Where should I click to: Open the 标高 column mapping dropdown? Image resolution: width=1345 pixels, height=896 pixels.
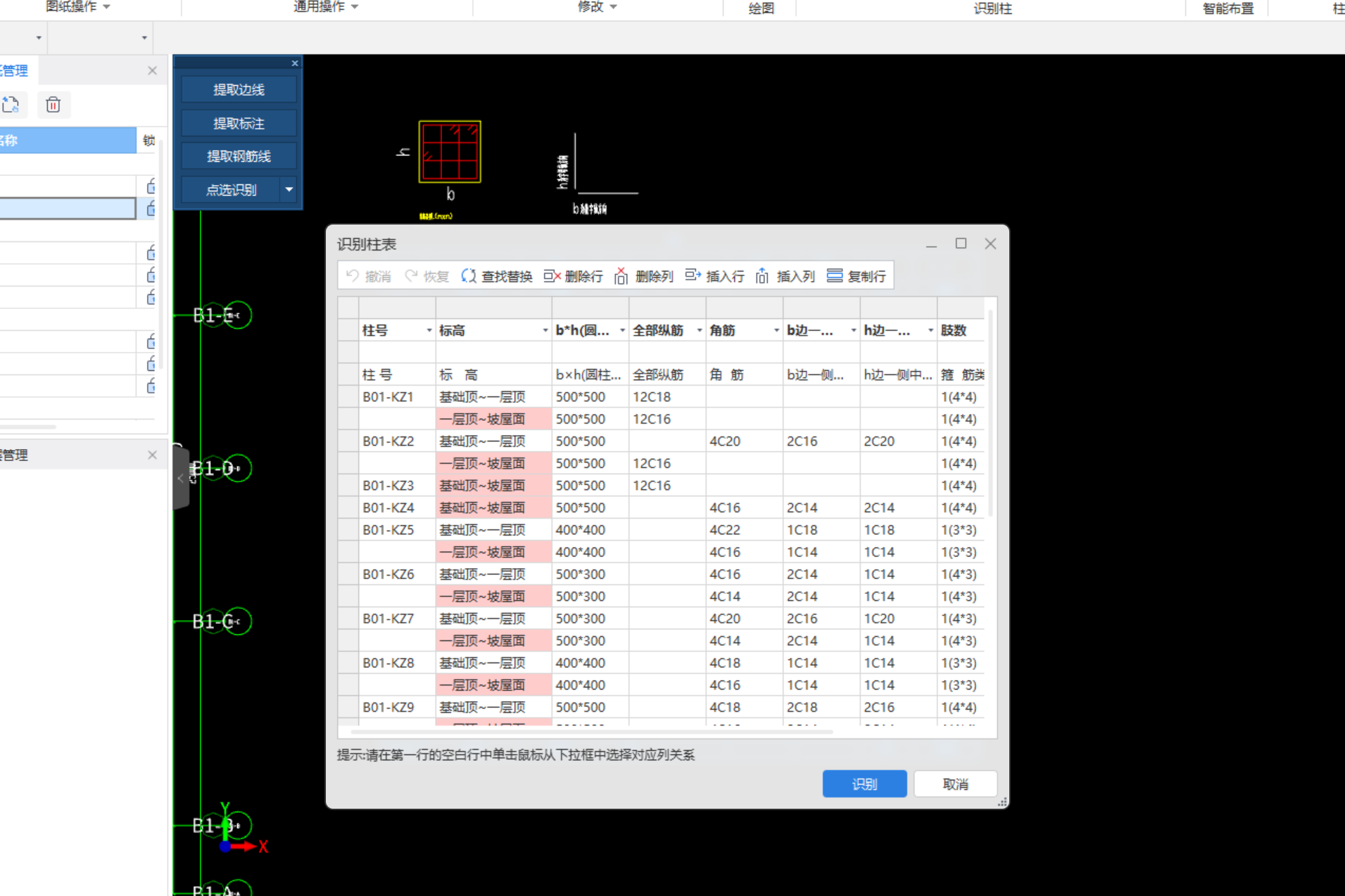point(545,330)
